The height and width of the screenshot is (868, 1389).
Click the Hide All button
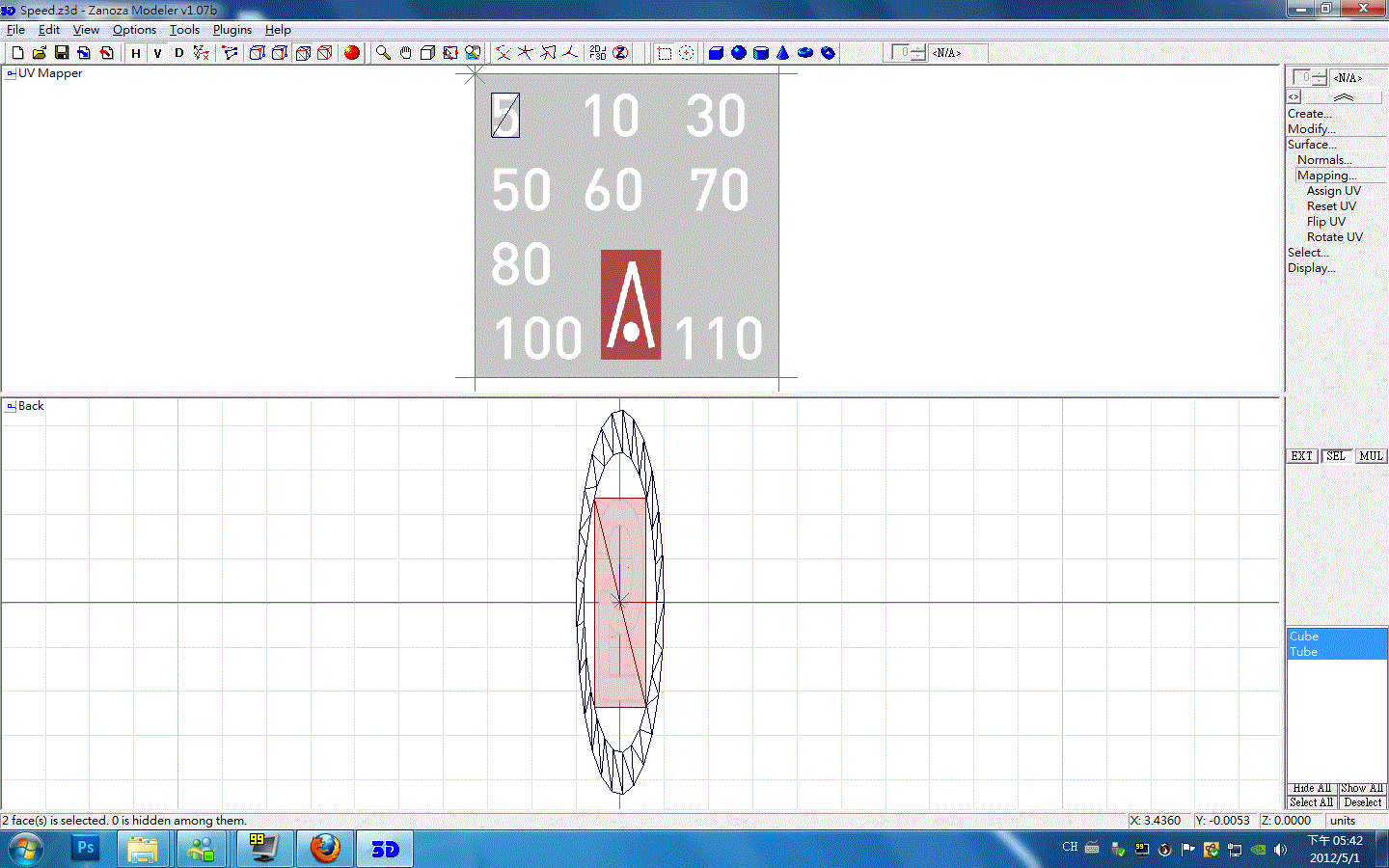point(1312,788)
